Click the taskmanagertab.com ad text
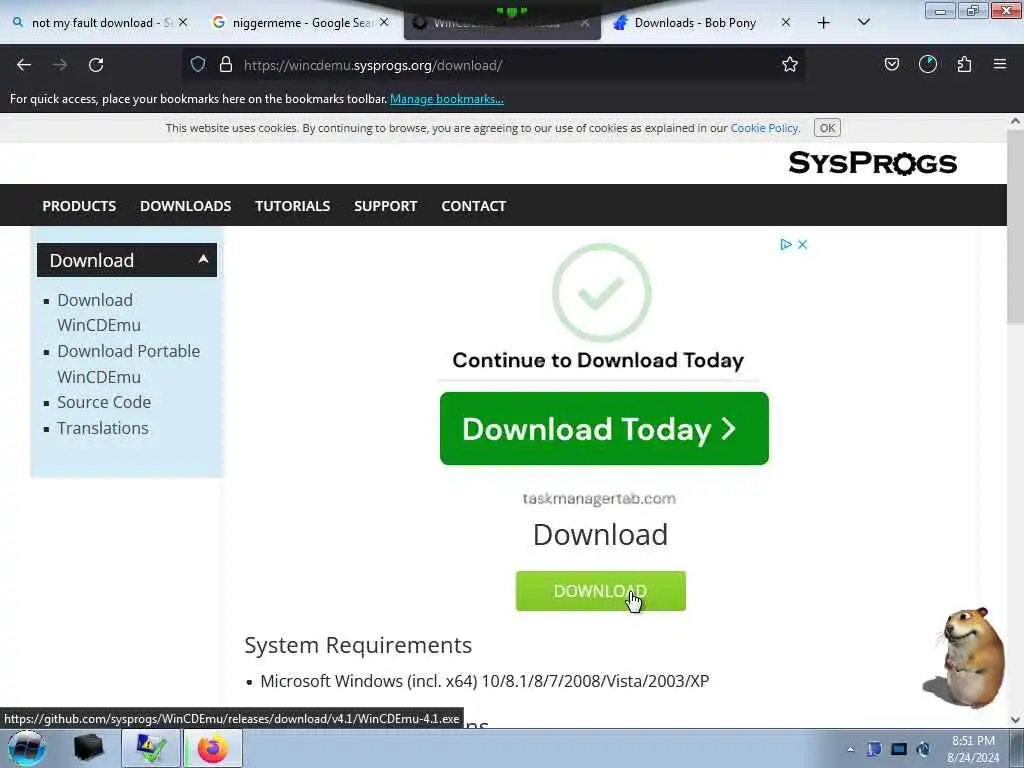This screenshot has width=1024, height=768. [x=599, y=498]
